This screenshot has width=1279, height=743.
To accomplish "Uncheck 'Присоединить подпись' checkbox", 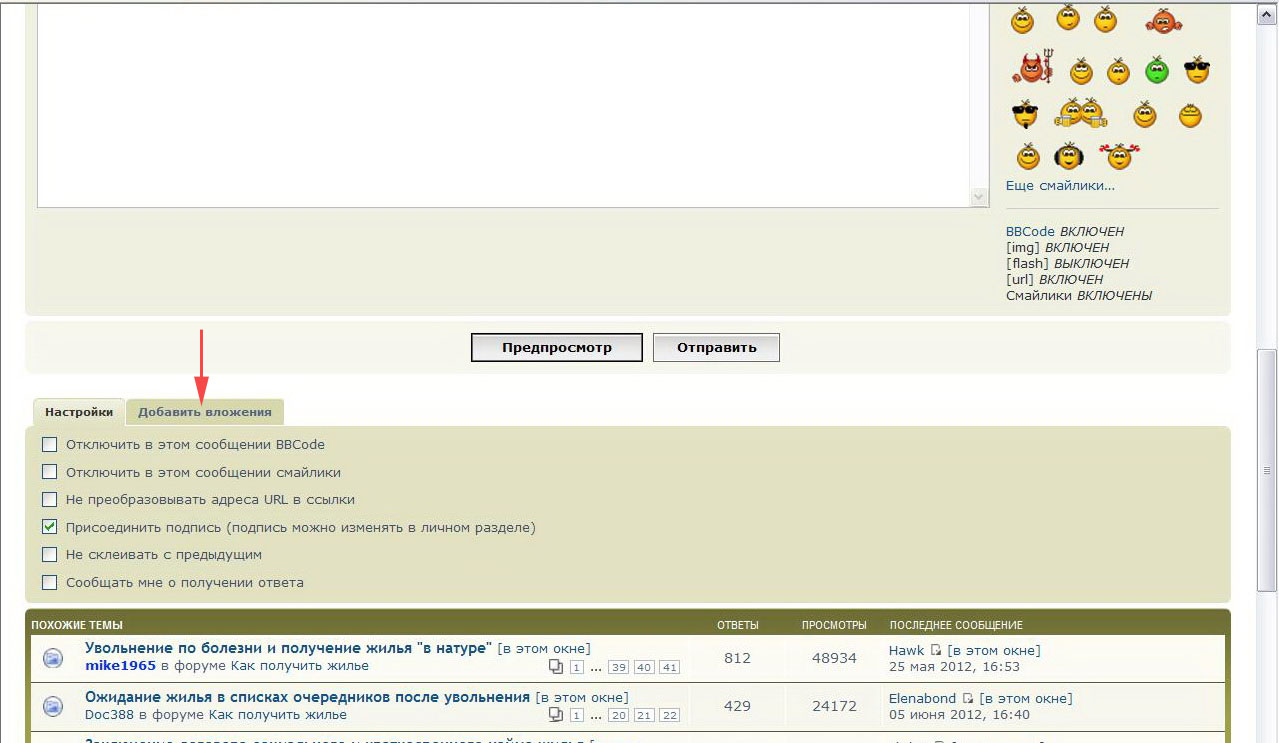I will point(49,527).
